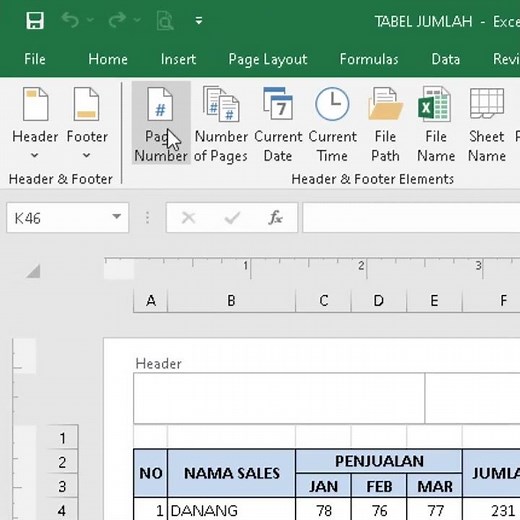520x520 pixels.
Task: Click the Save icon in the title bar
Action: click(x=35, y=21)
